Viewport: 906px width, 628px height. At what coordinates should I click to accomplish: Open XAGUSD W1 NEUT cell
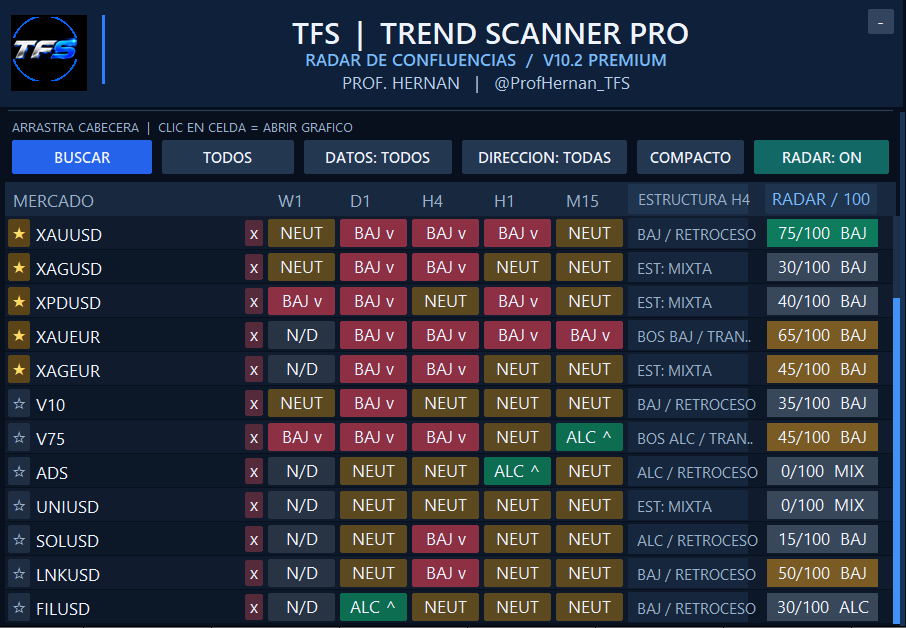click(x=301, y=267)
